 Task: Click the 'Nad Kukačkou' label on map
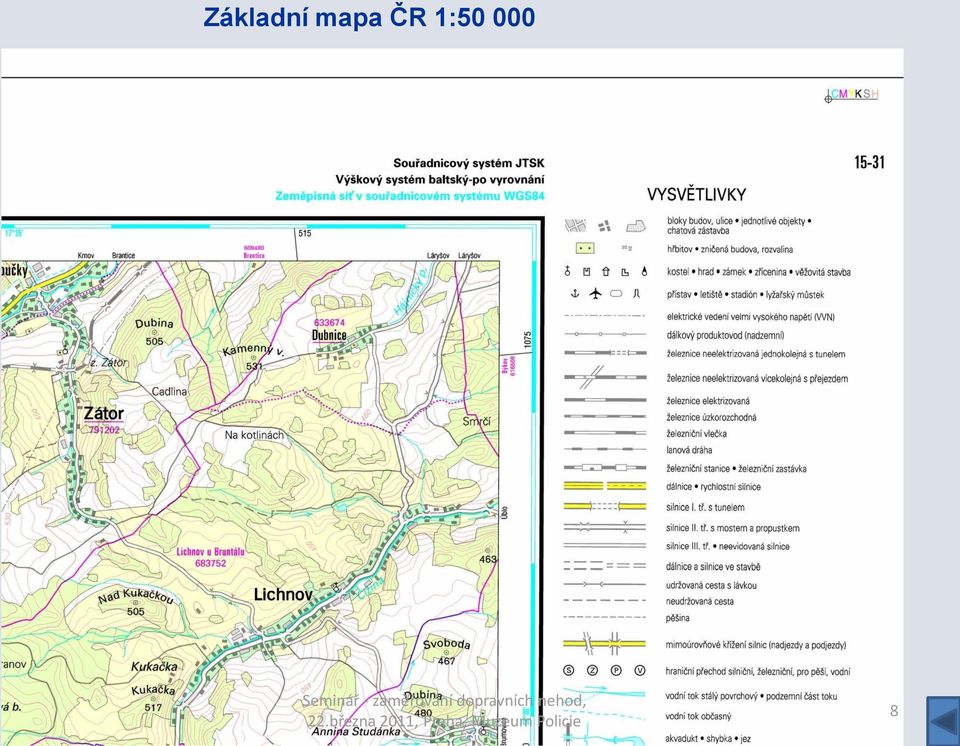[x=136, y=596]
